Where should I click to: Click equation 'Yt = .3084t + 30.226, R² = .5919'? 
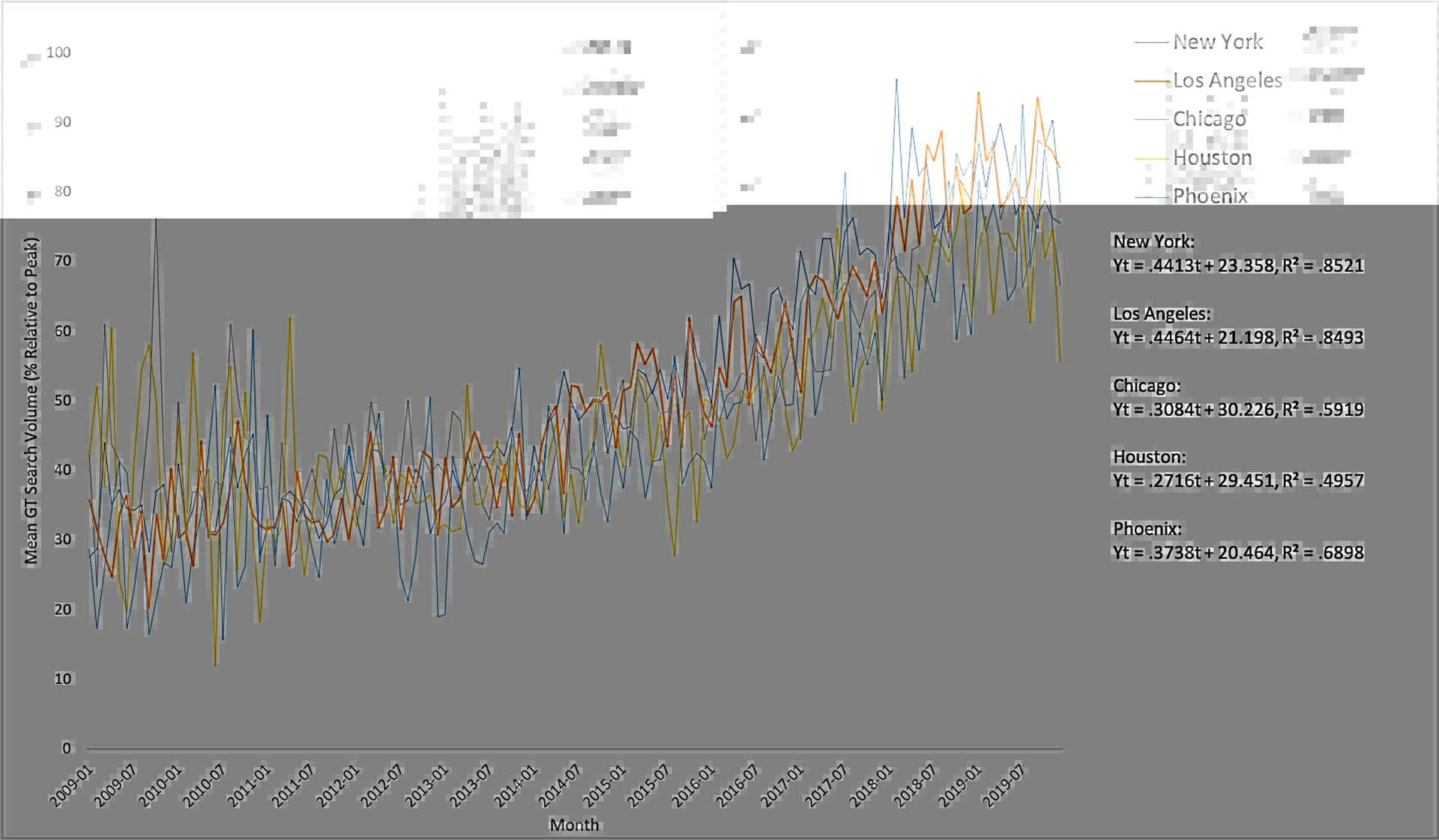1238,409
